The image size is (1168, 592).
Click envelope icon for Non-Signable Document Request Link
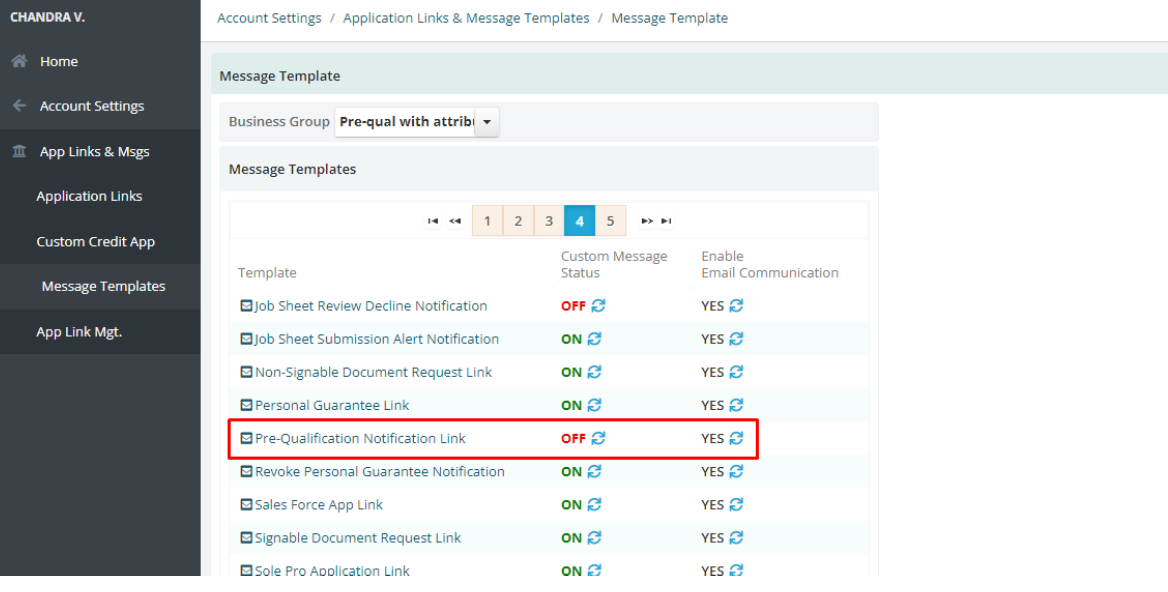tap(246, 372)
